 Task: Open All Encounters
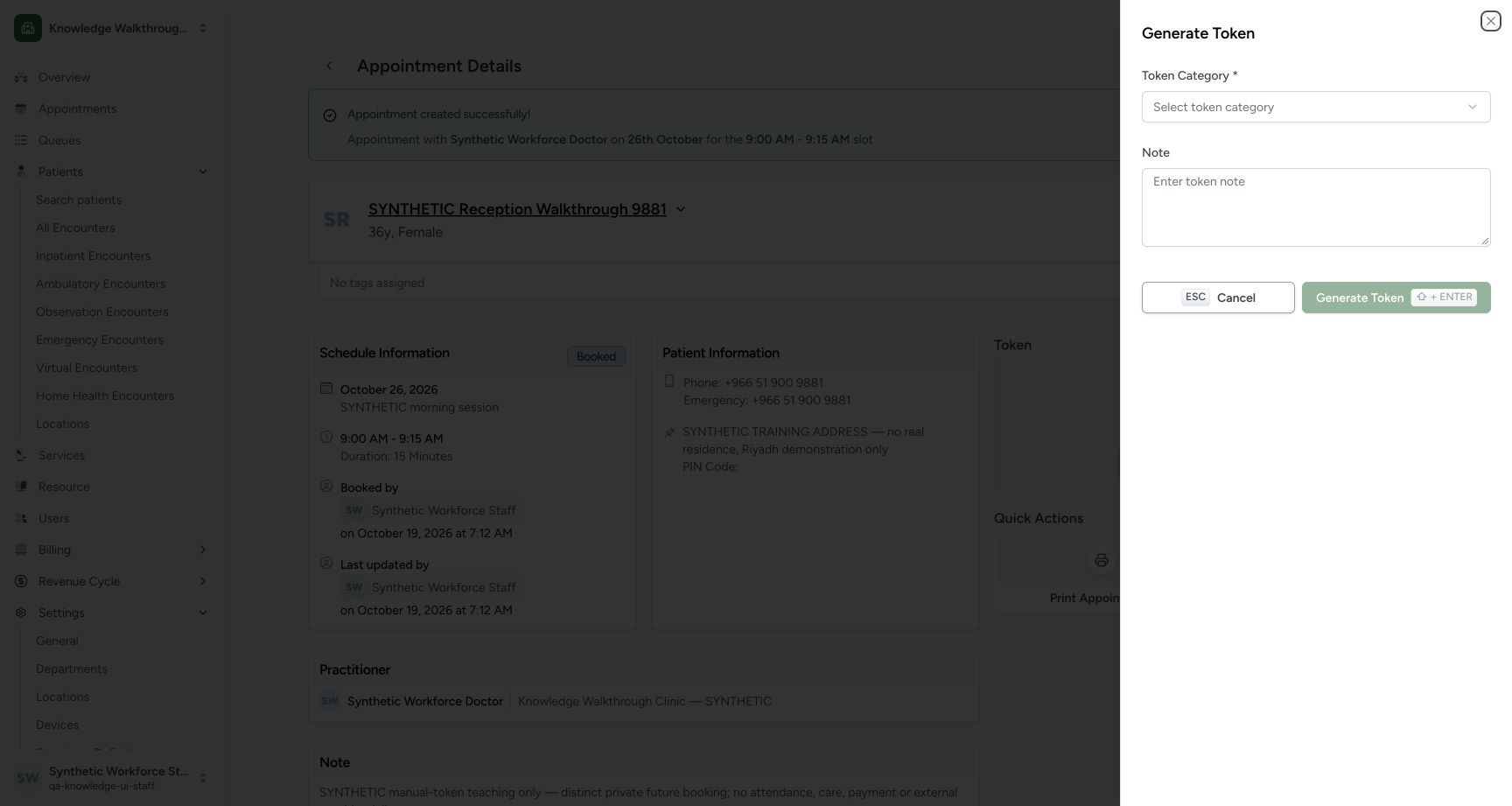point(75,228)
